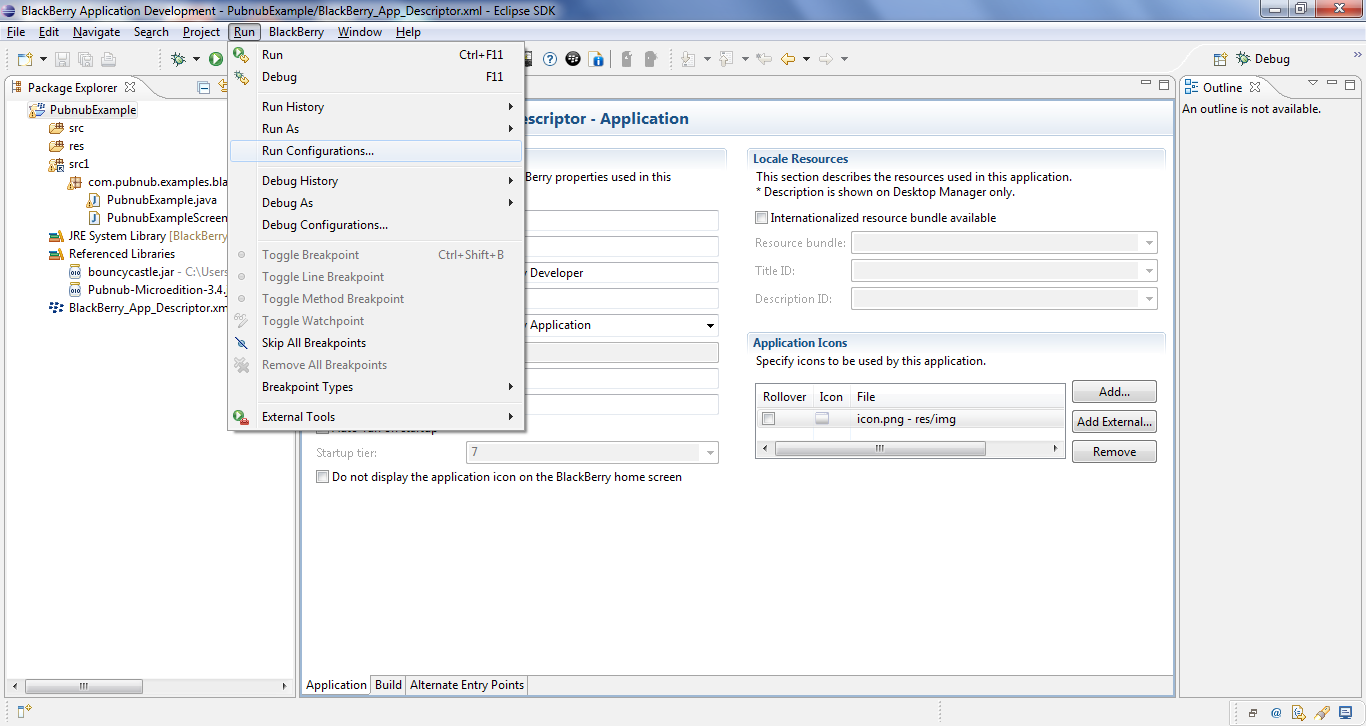Screen dimensions: 1366x726
Task: Click the Console monitor icon in status bar
Action: pyautogui.click(x=1345, y=713)
